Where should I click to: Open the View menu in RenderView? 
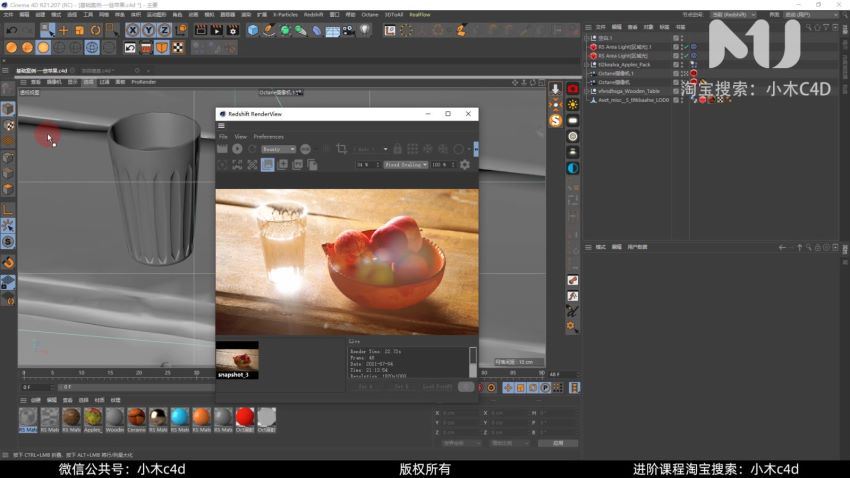pyautogui.click(x=240, y=136)
